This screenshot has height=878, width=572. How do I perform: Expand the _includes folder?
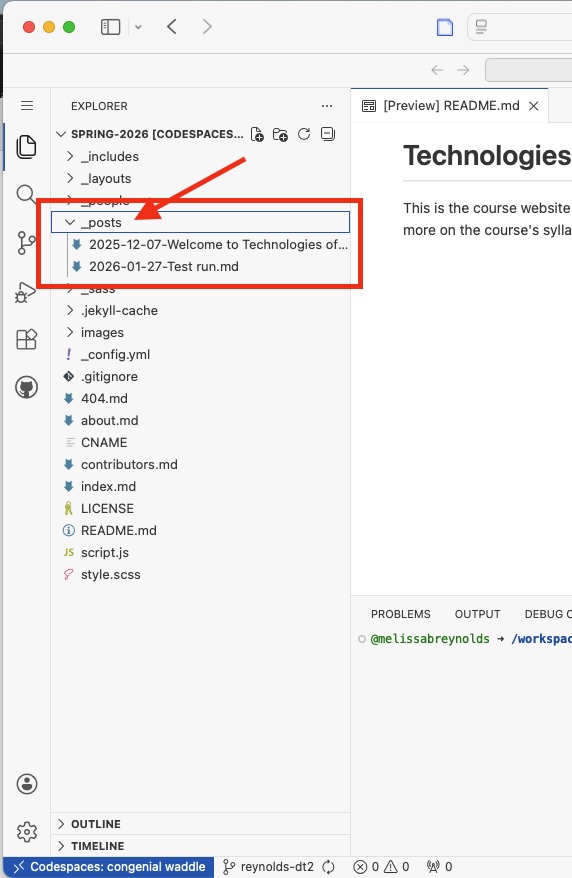pos(200,156)
